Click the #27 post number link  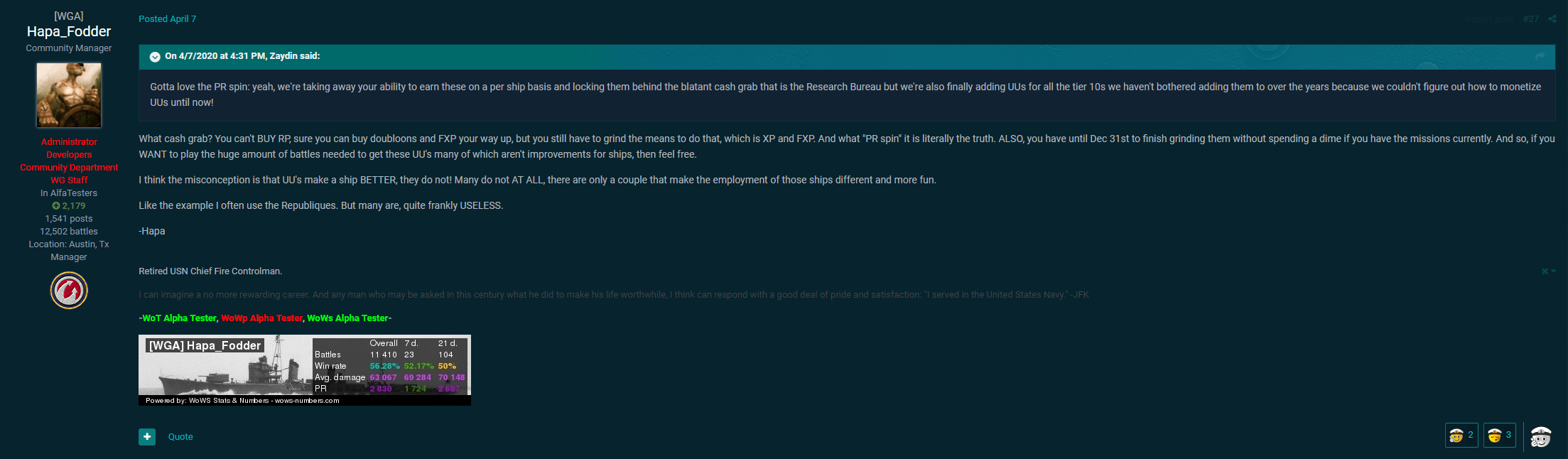point(1530,19)
